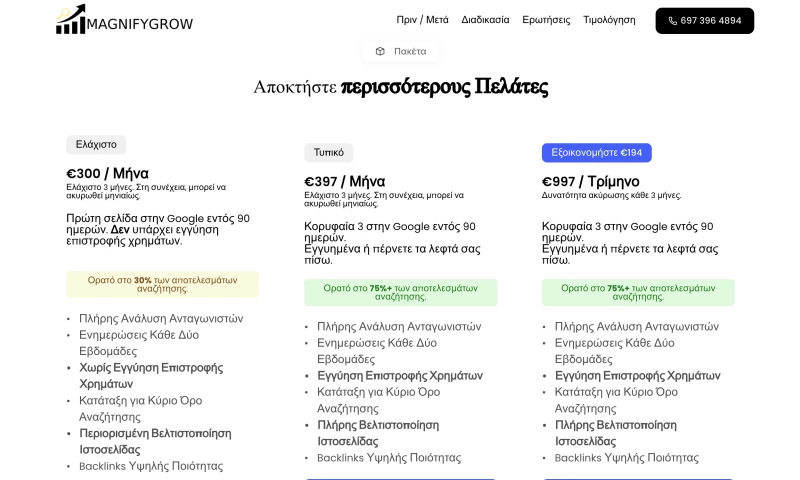Choose the €397 / Μήνα price heading
The width and height of the screenshot is (800, 480).
click(345, 181)
